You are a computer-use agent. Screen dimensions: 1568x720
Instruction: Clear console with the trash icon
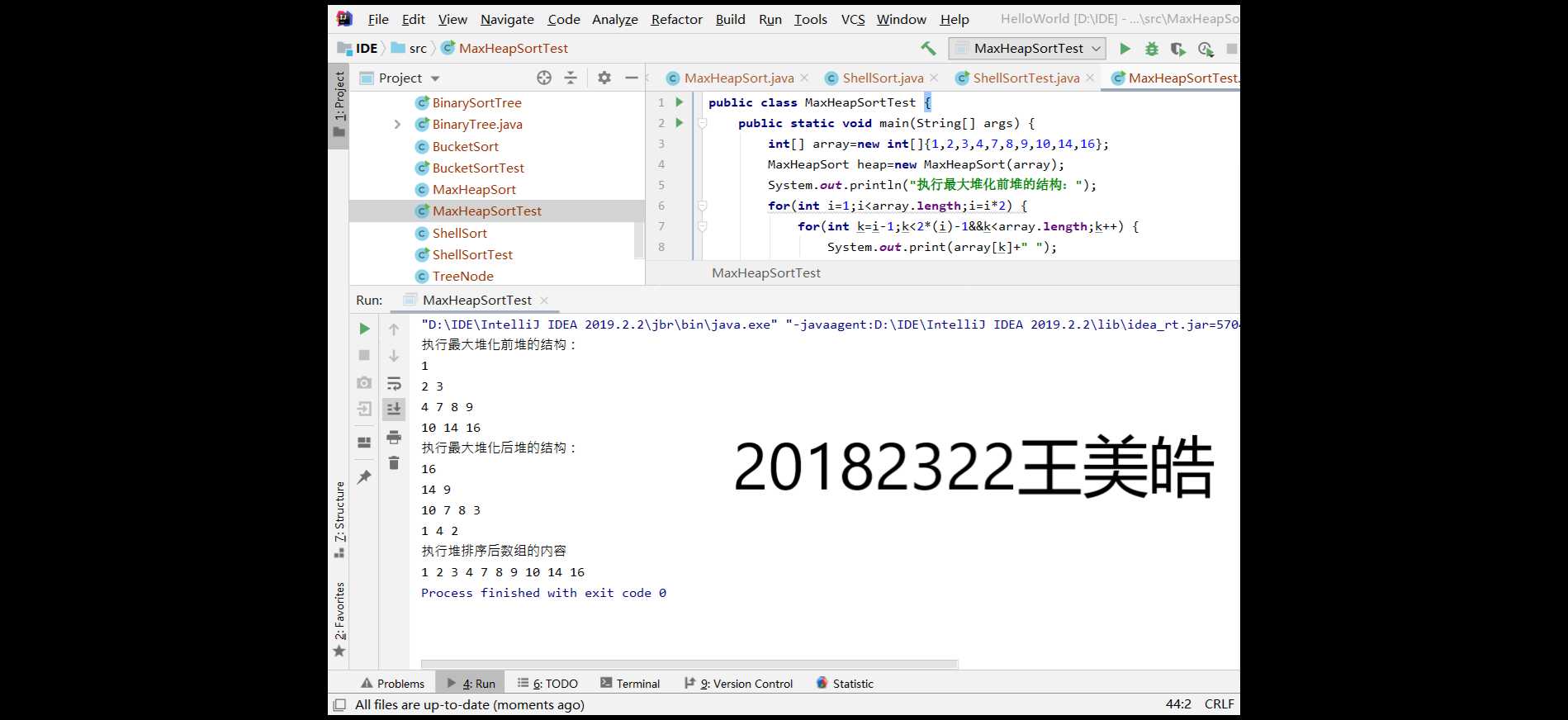[x=394, y=463]
